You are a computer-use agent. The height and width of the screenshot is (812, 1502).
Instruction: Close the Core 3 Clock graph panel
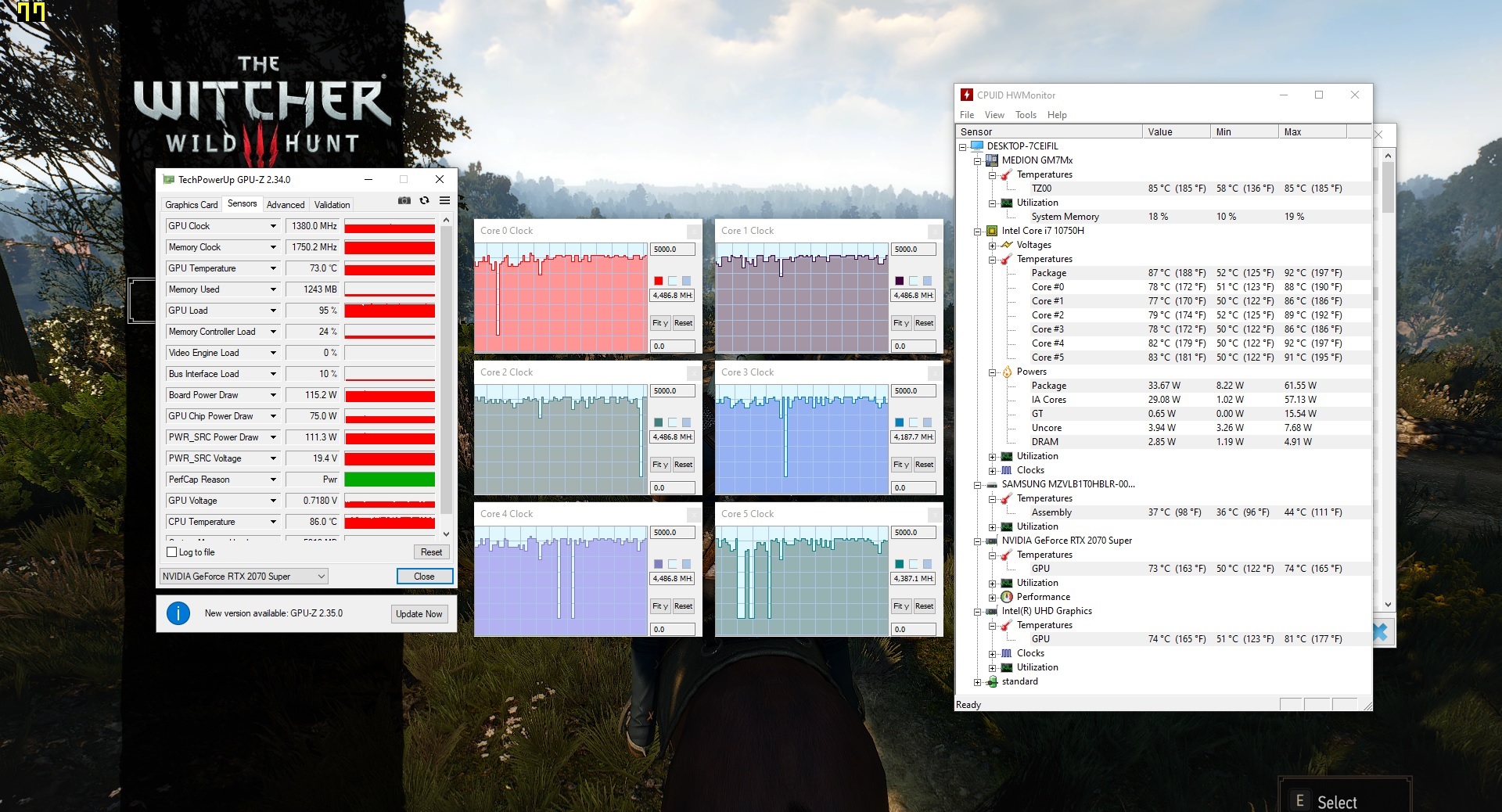(935, 372)
